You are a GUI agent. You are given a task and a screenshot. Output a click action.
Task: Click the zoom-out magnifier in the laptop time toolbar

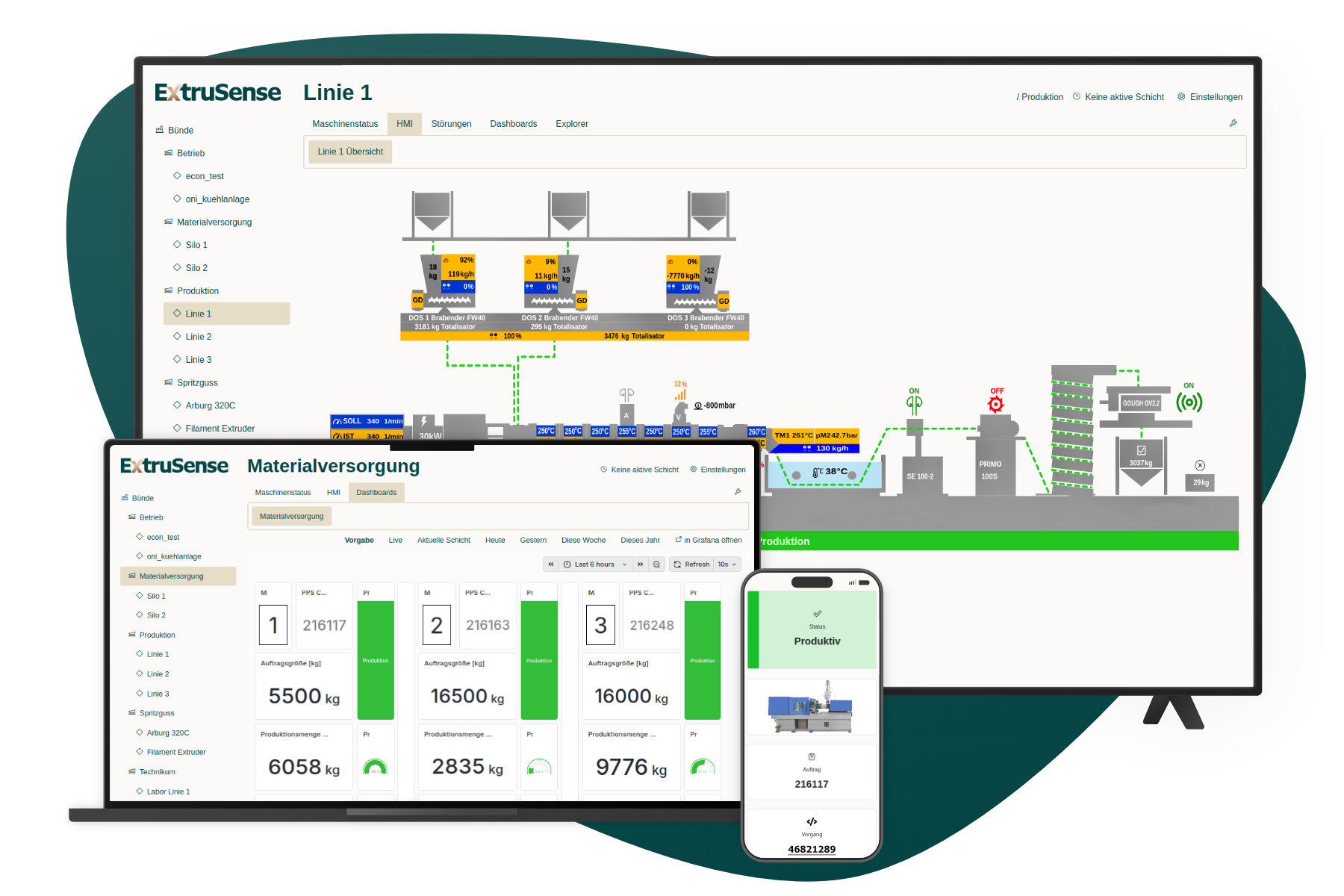coord(656,564)
